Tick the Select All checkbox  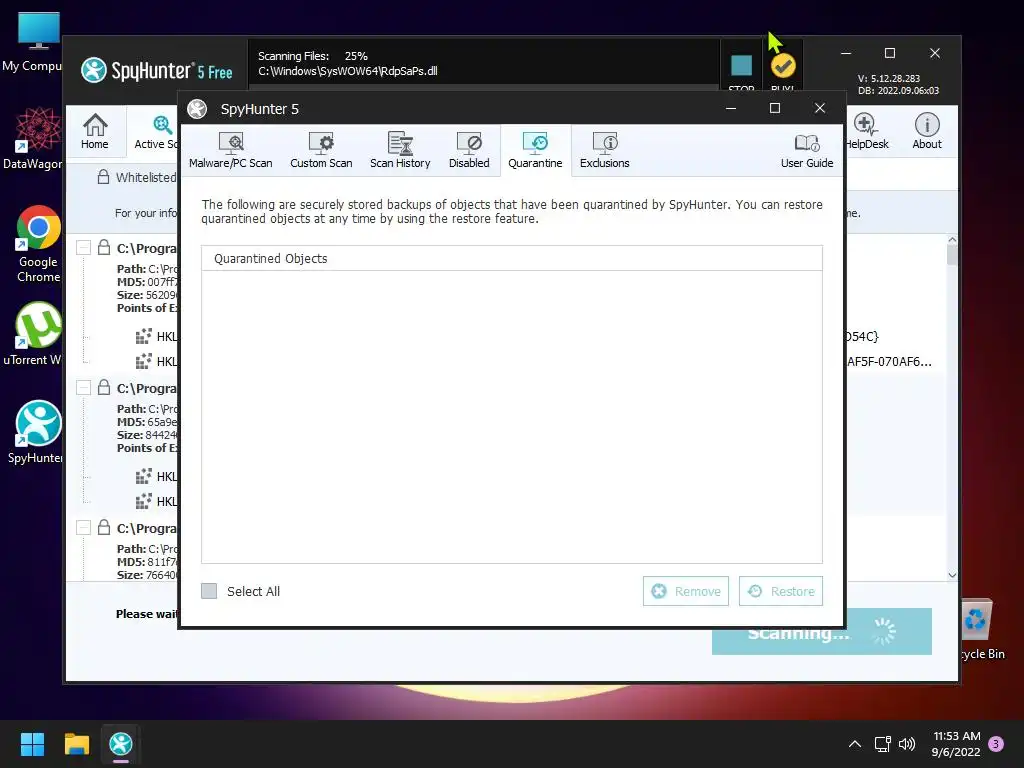click(209, 591)
